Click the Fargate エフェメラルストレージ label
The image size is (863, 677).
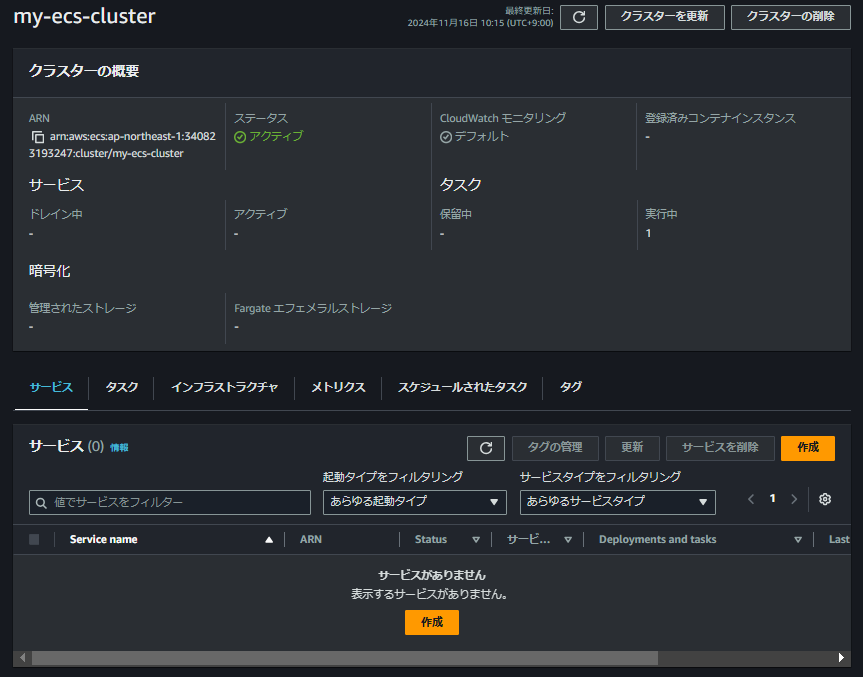tap(313, 309)
